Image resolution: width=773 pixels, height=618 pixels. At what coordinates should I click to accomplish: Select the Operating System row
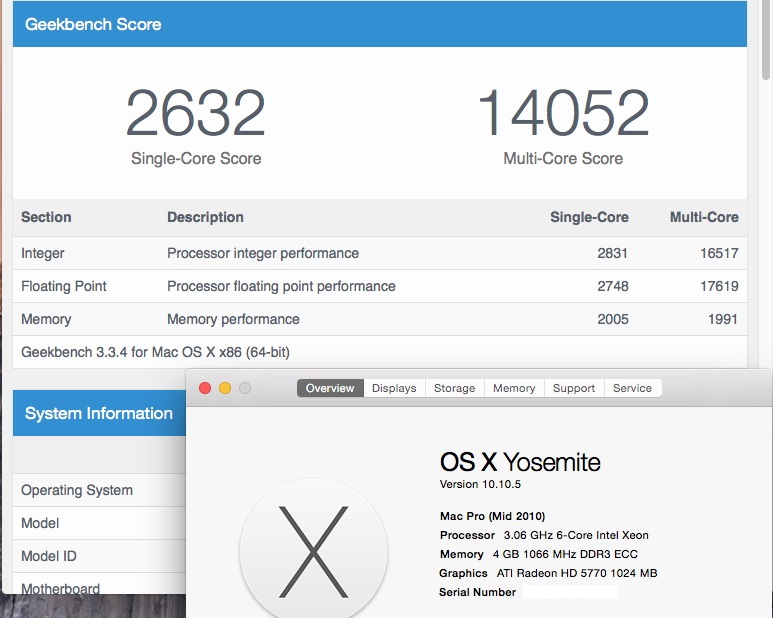pos(99,490)
